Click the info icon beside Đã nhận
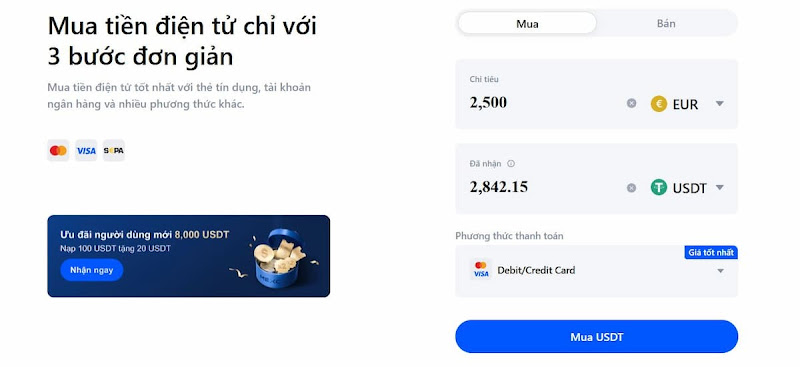 [511, 164]
